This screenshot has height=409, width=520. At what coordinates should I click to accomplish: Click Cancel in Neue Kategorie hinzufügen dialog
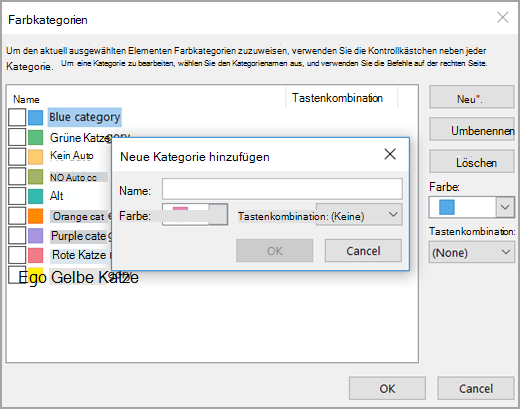click(363, 251)
